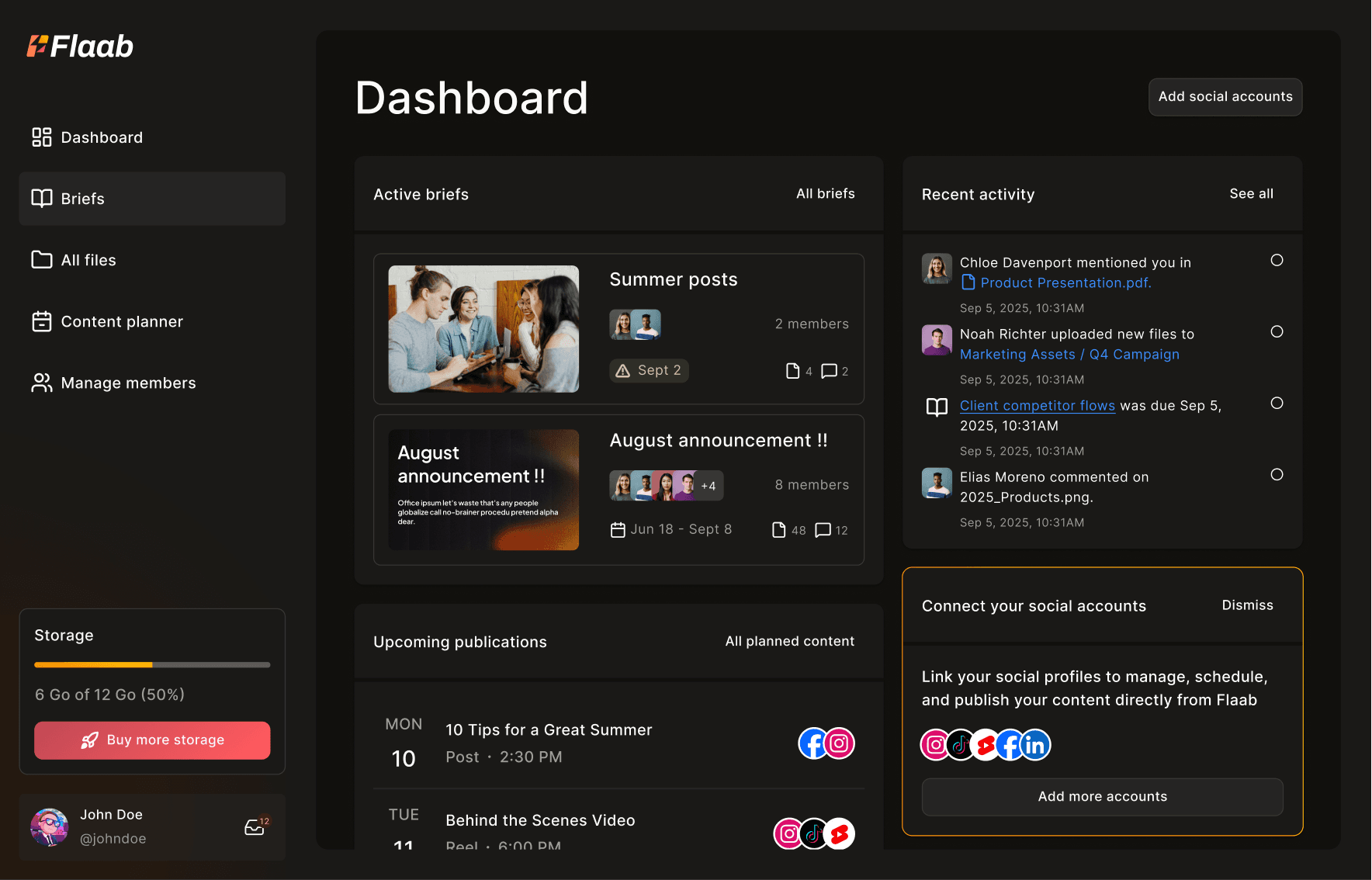The image size is (1372, 880).
Task: Click the 48 files icon on August announcement
Action: (x=779, y=530)
